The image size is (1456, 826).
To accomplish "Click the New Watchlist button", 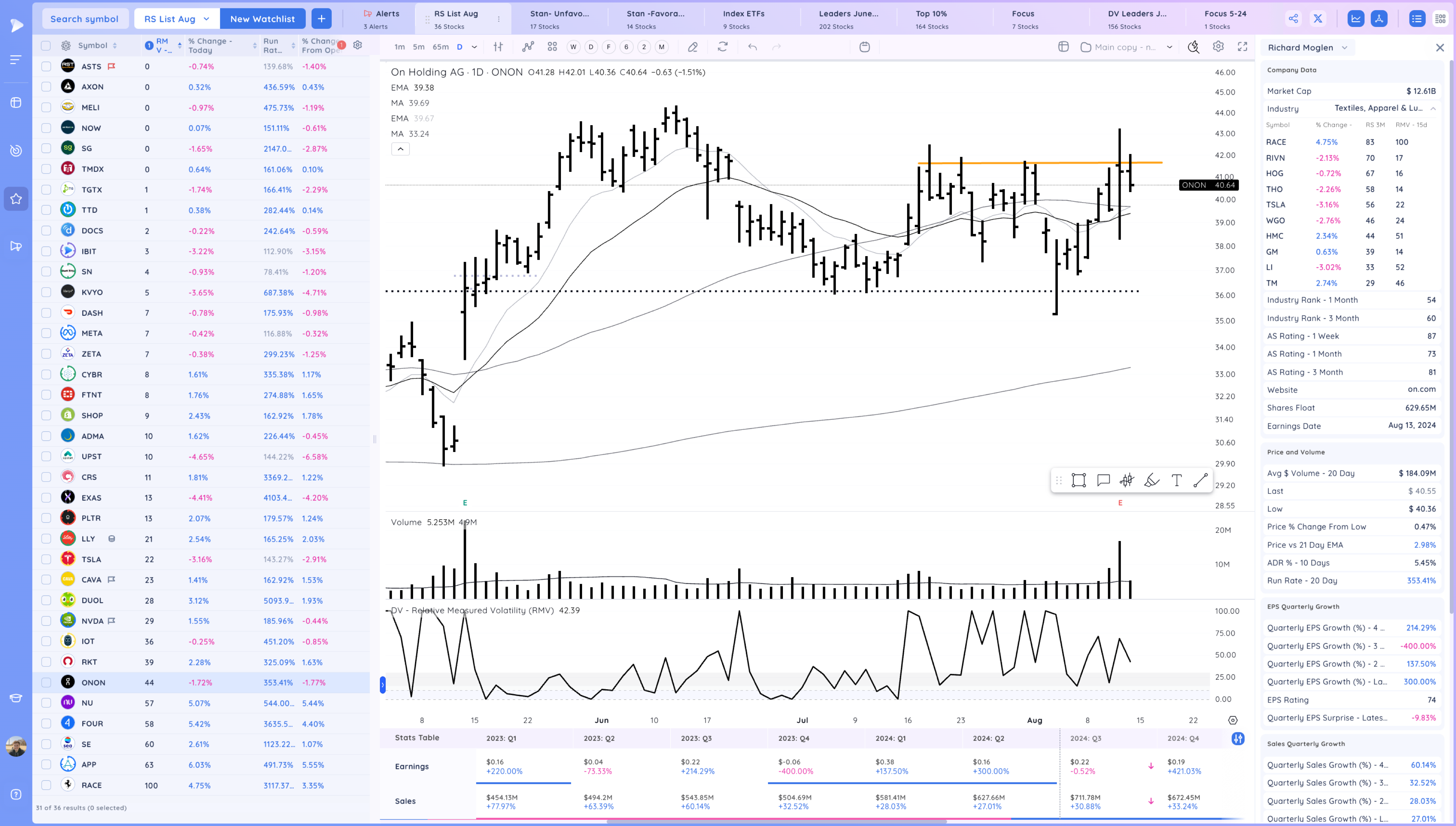I will 262,19.
